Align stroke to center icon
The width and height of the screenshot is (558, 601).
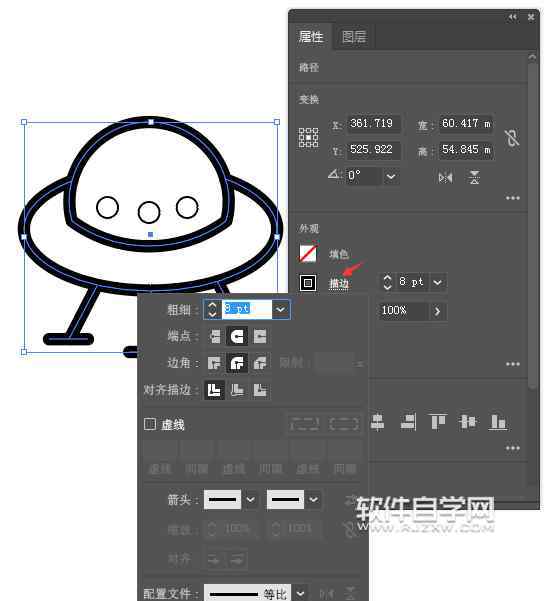coord(214,390)
